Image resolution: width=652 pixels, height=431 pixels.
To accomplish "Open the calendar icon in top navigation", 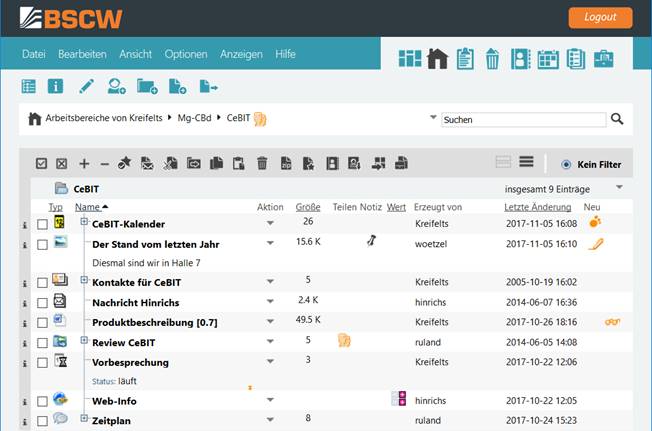I will click(x=547, y=59).
